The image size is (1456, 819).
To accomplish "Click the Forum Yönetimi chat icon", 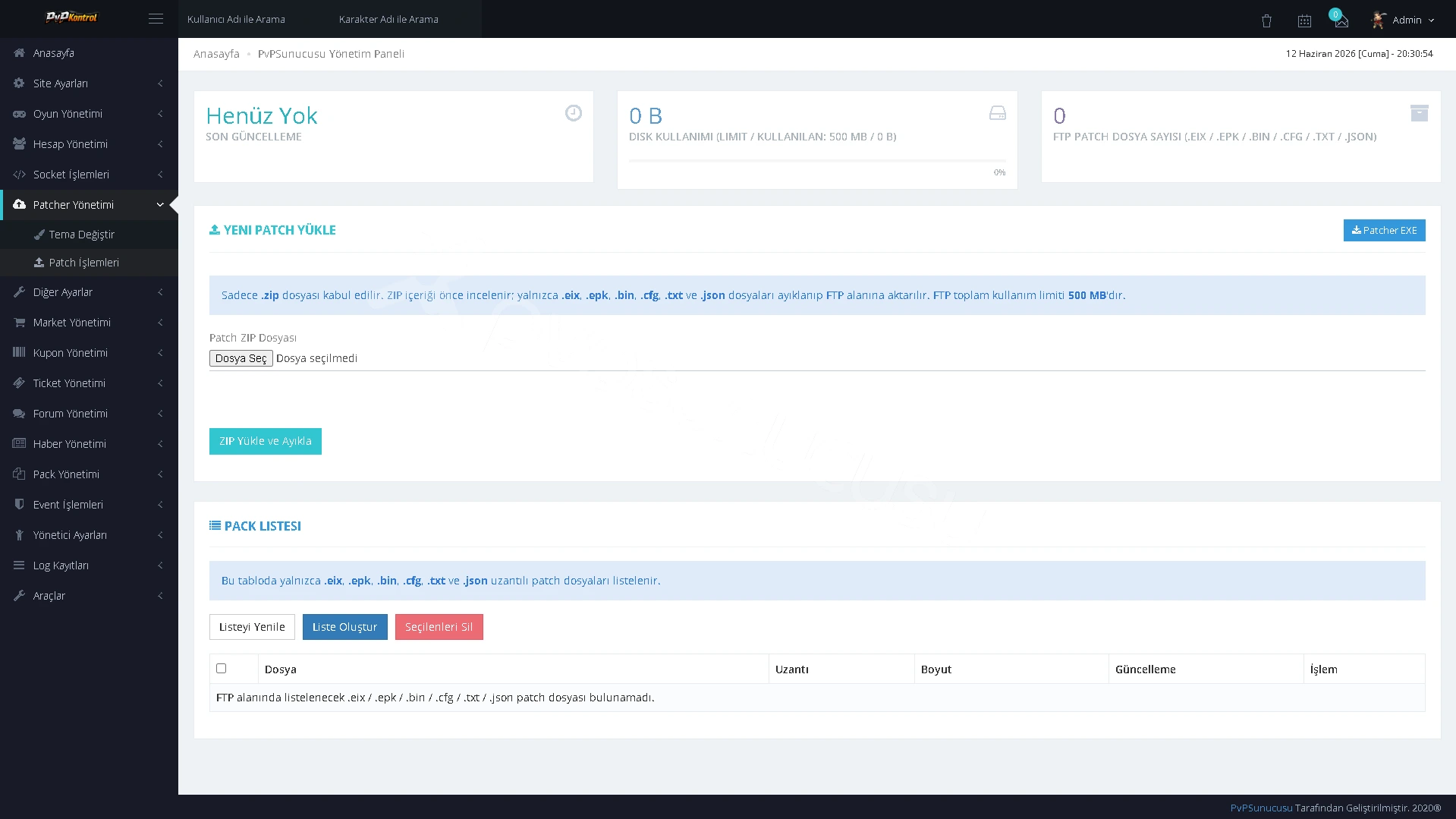I will (x=19, y=414).
